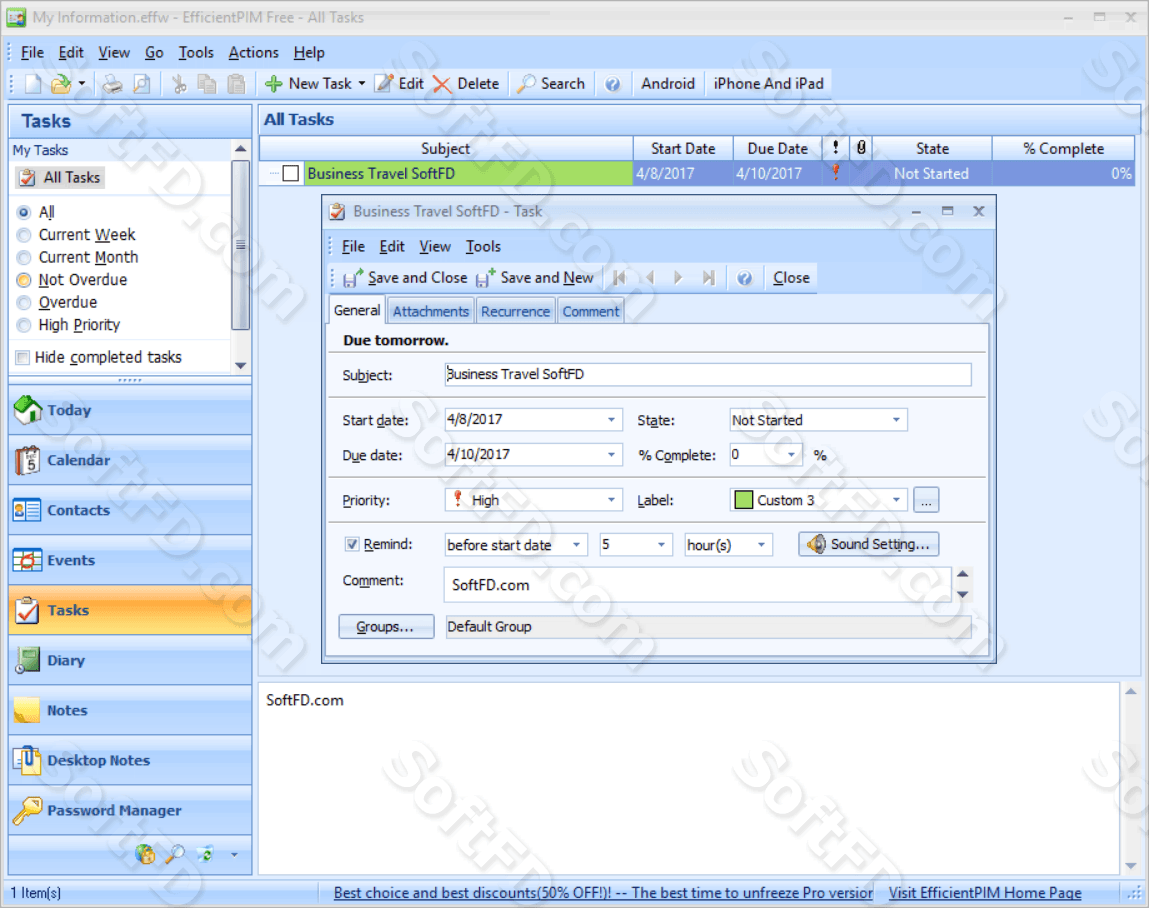Open the Calendar section
This screenshot has width=1149, height=908.
coord(130,460)
